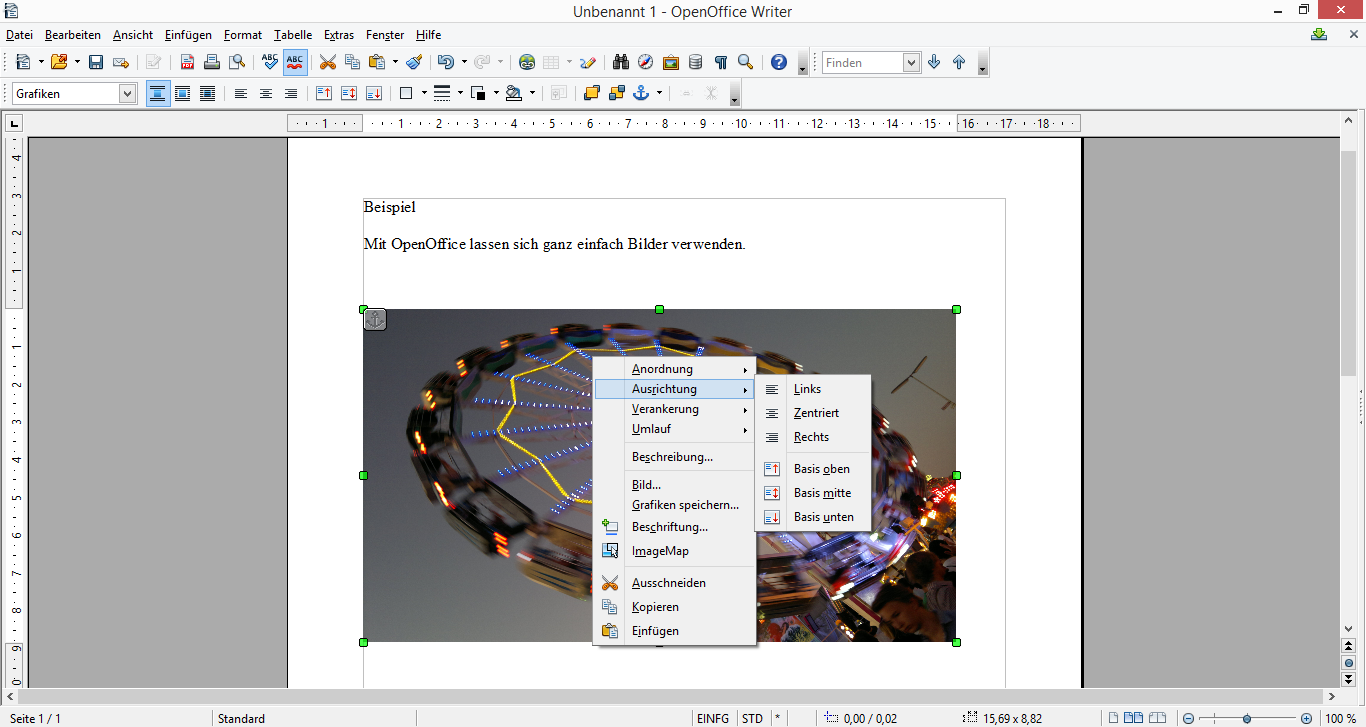Open the Tabelle menu
The width and height of the screenshot is (1366, 727).
pyautogui.click(x=293, y=35)
